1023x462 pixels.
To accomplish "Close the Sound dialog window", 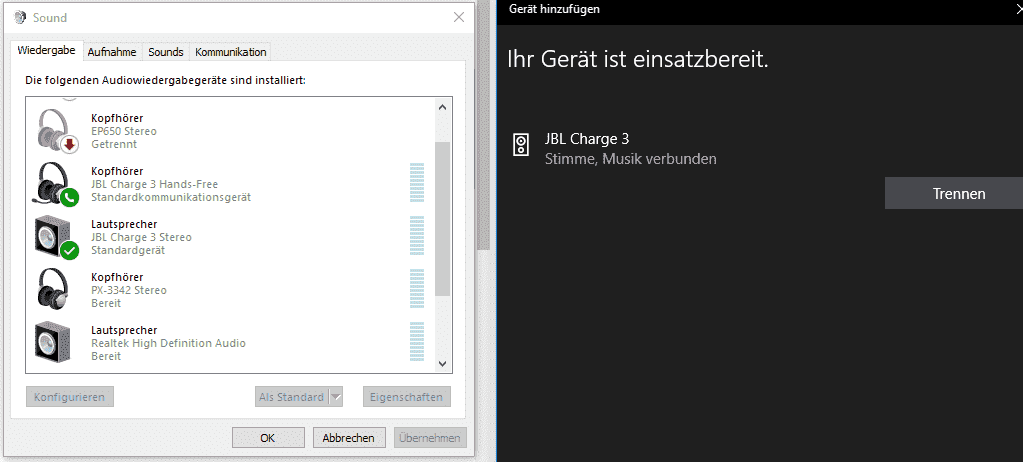I will (459, 18).
